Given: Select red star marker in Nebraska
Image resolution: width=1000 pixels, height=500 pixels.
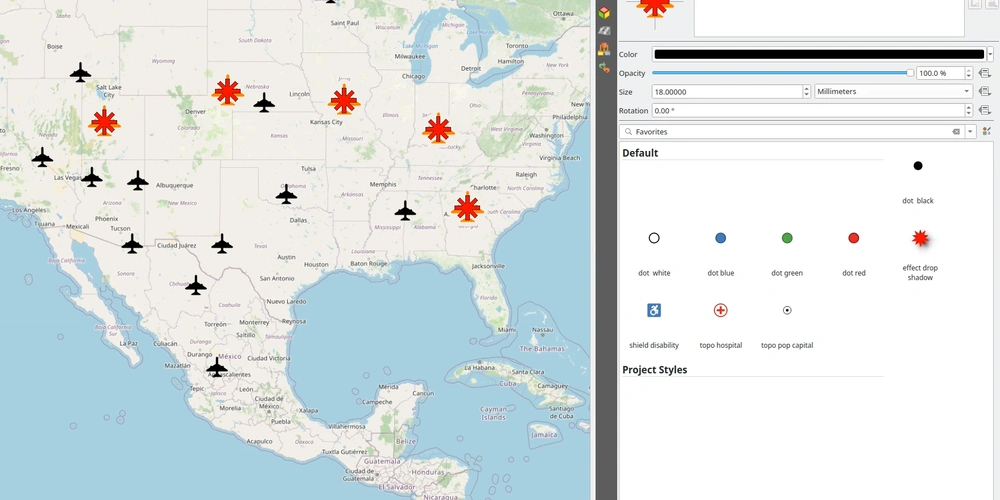Looking at the screenshot, I should pos(228,91).
